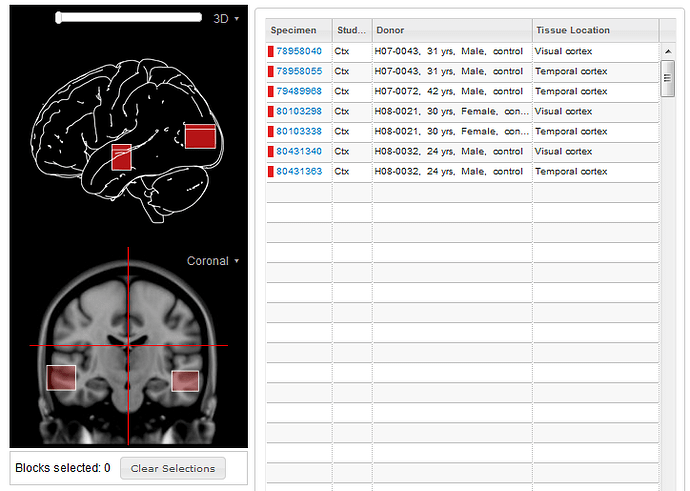The width and height of the screenshot is (690, 491).
Task: Select the visual cortex block on 3D brain
Action: pyautogui.click(x=200, y=136)
